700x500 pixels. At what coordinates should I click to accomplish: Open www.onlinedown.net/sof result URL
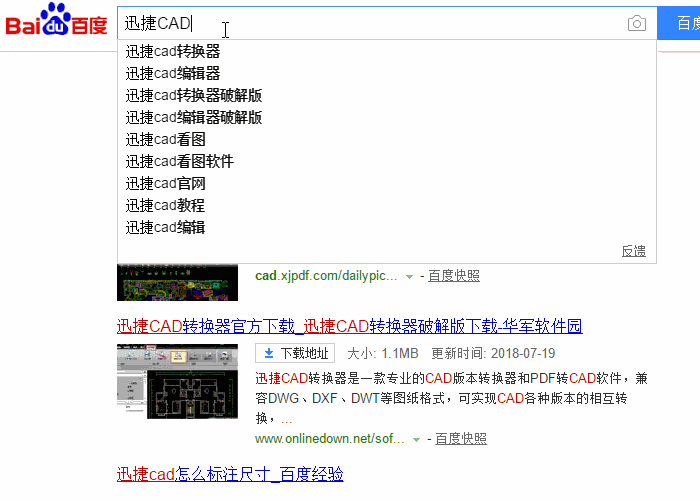click(330, 439)
